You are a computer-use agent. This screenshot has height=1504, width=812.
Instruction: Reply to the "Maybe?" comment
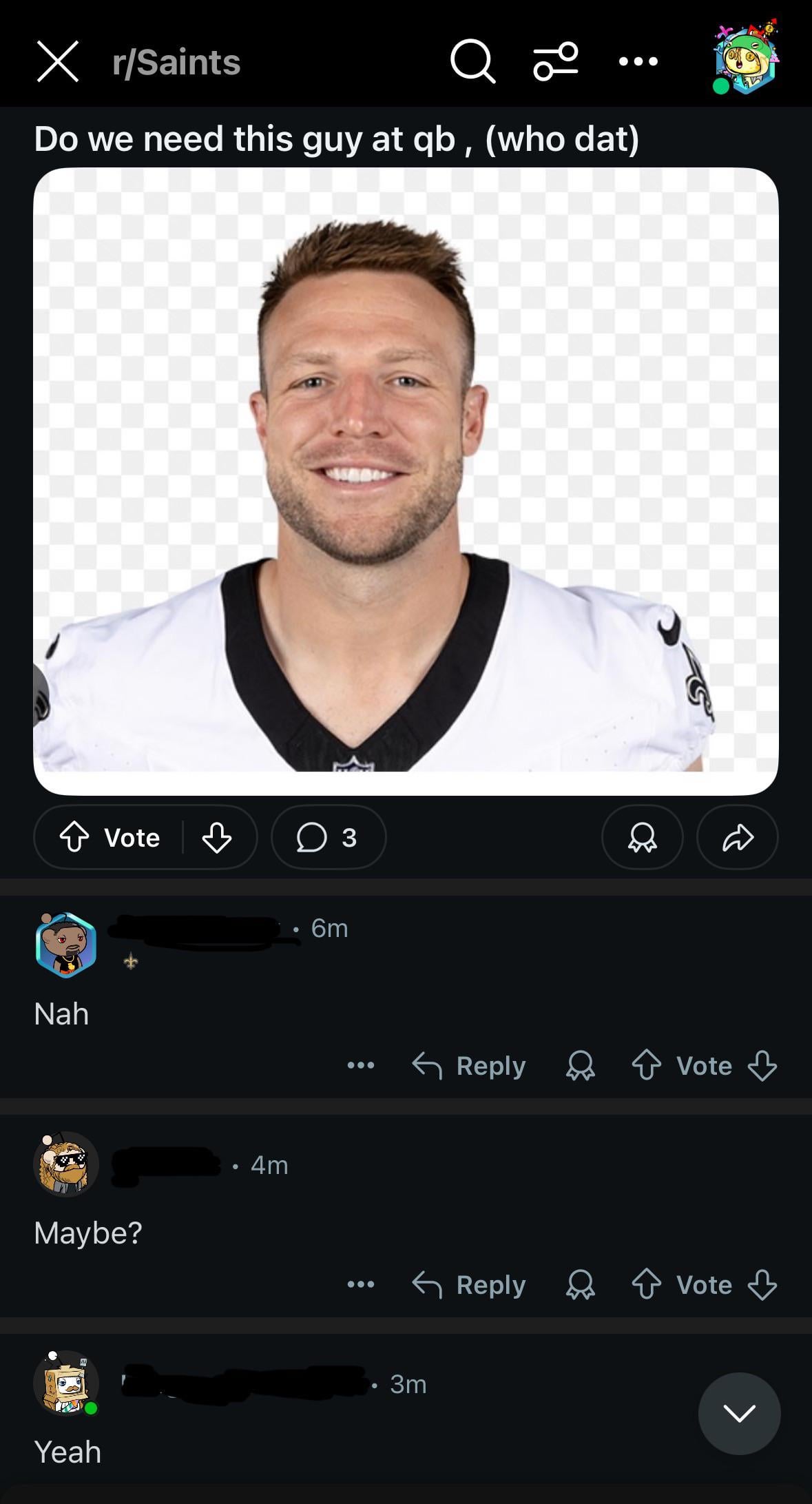pyautogui.click(x=470, y=1285)
